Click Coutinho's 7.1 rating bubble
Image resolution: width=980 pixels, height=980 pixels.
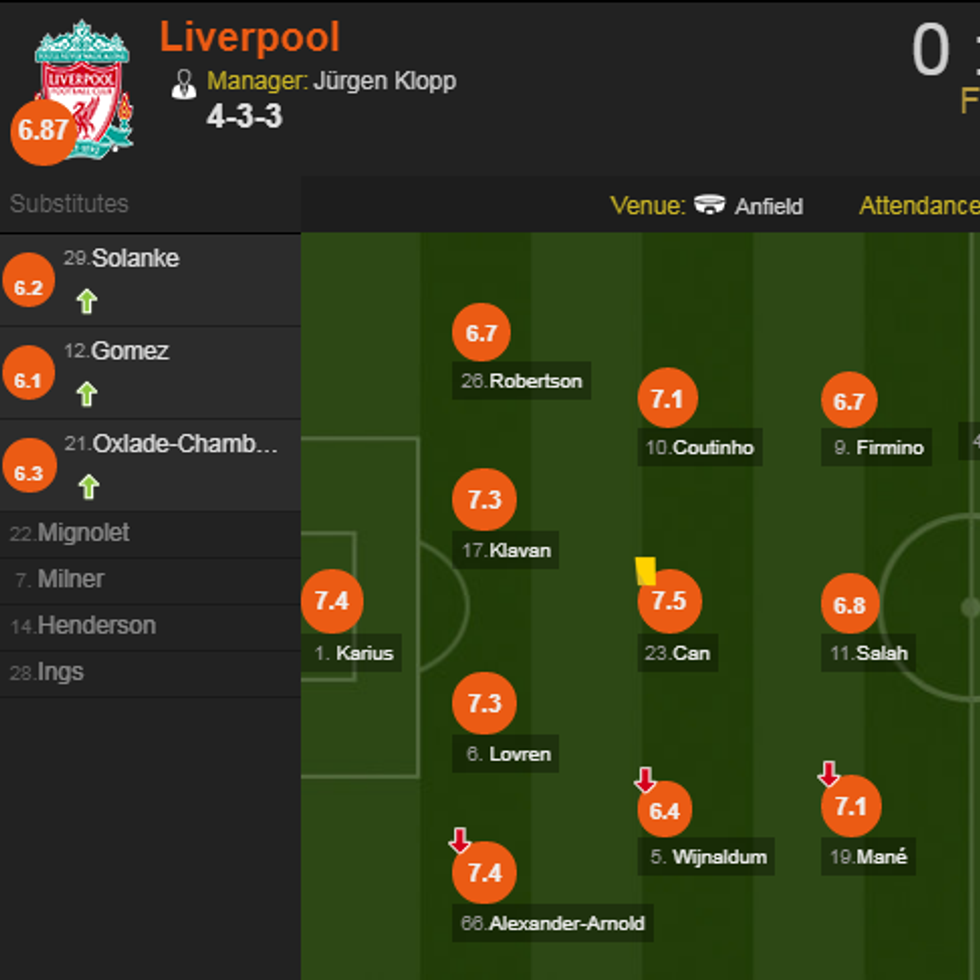click(x=667, y=399)
